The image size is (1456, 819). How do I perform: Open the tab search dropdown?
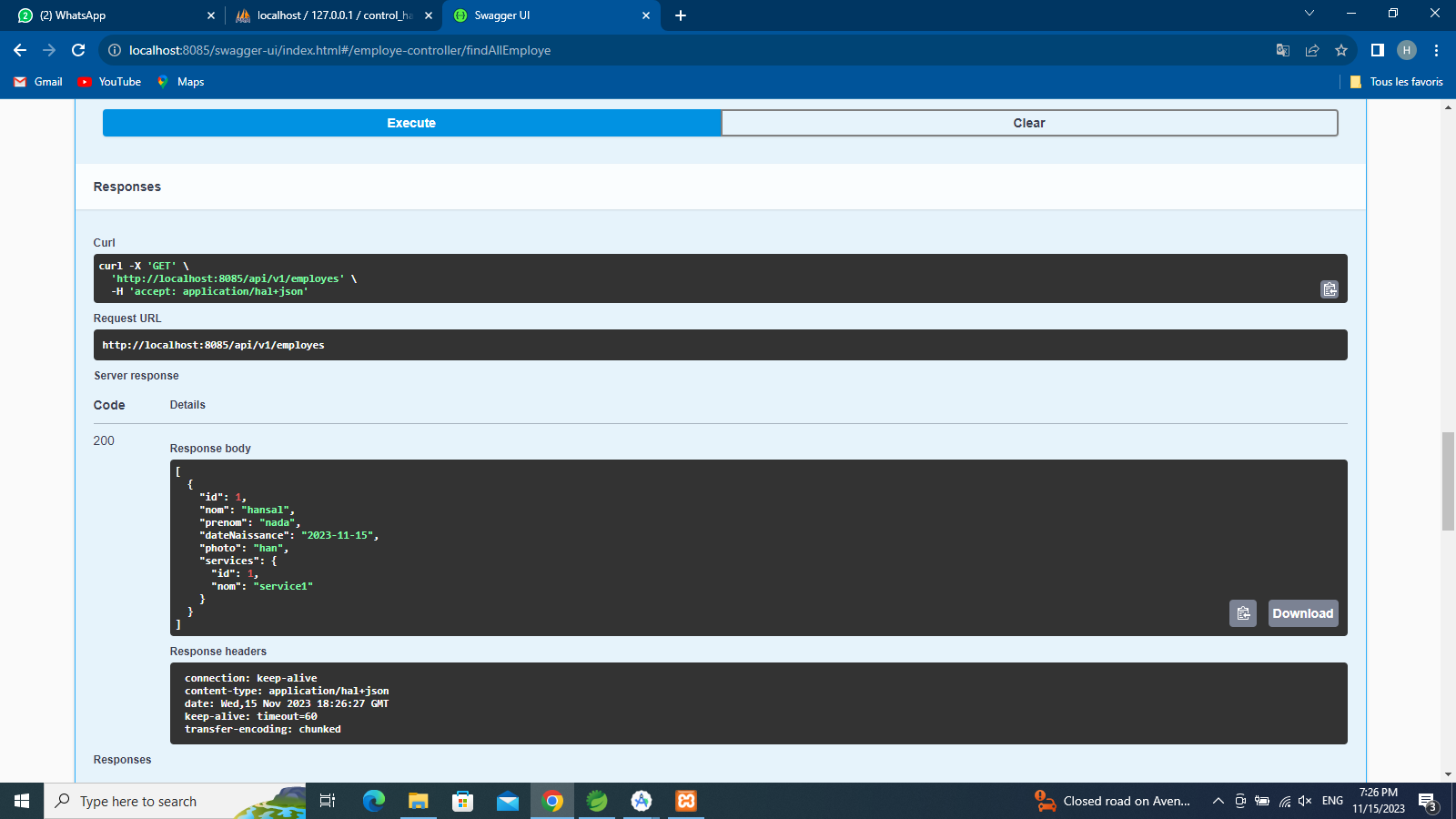click(x=1309, y=15)
